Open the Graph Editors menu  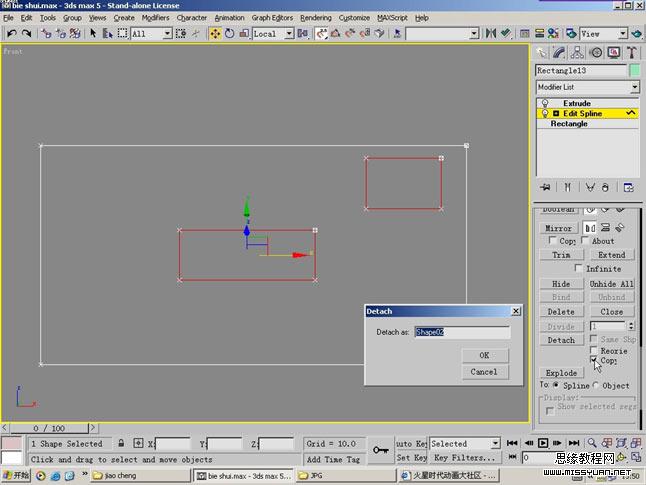pos(272,18)
